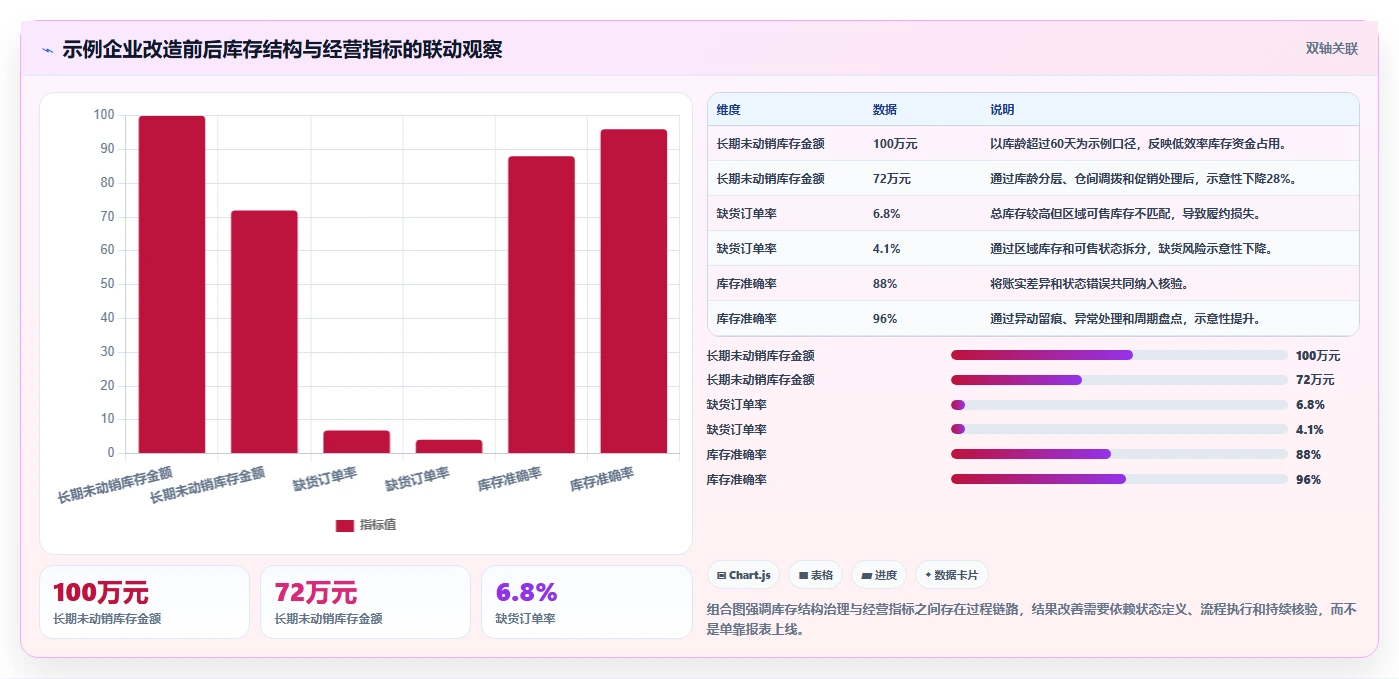This screenshot has width=1399, height=679.
Task: Click the shortest chart bar near 4.1
Action: (449, 446)
